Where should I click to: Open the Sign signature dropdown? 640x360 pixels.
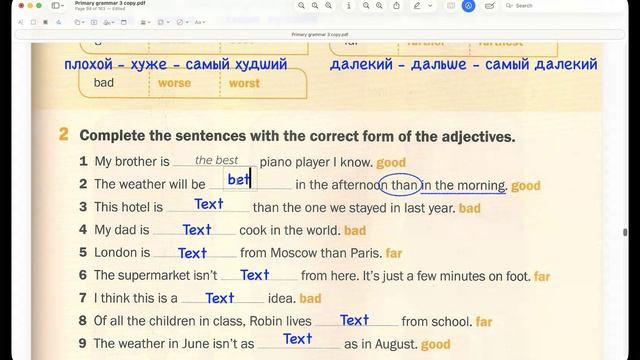pos(109,22)
